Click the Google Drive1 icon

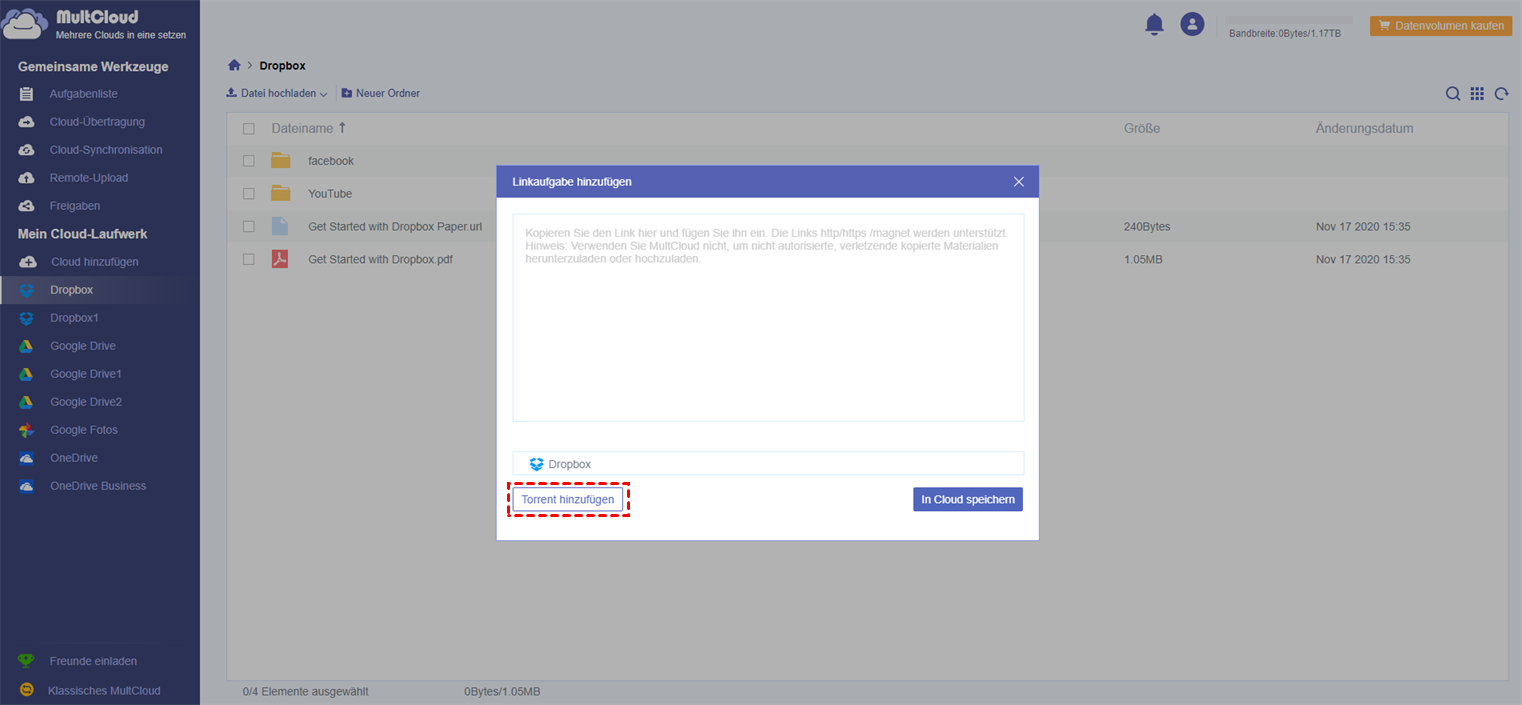coord(27,374)
